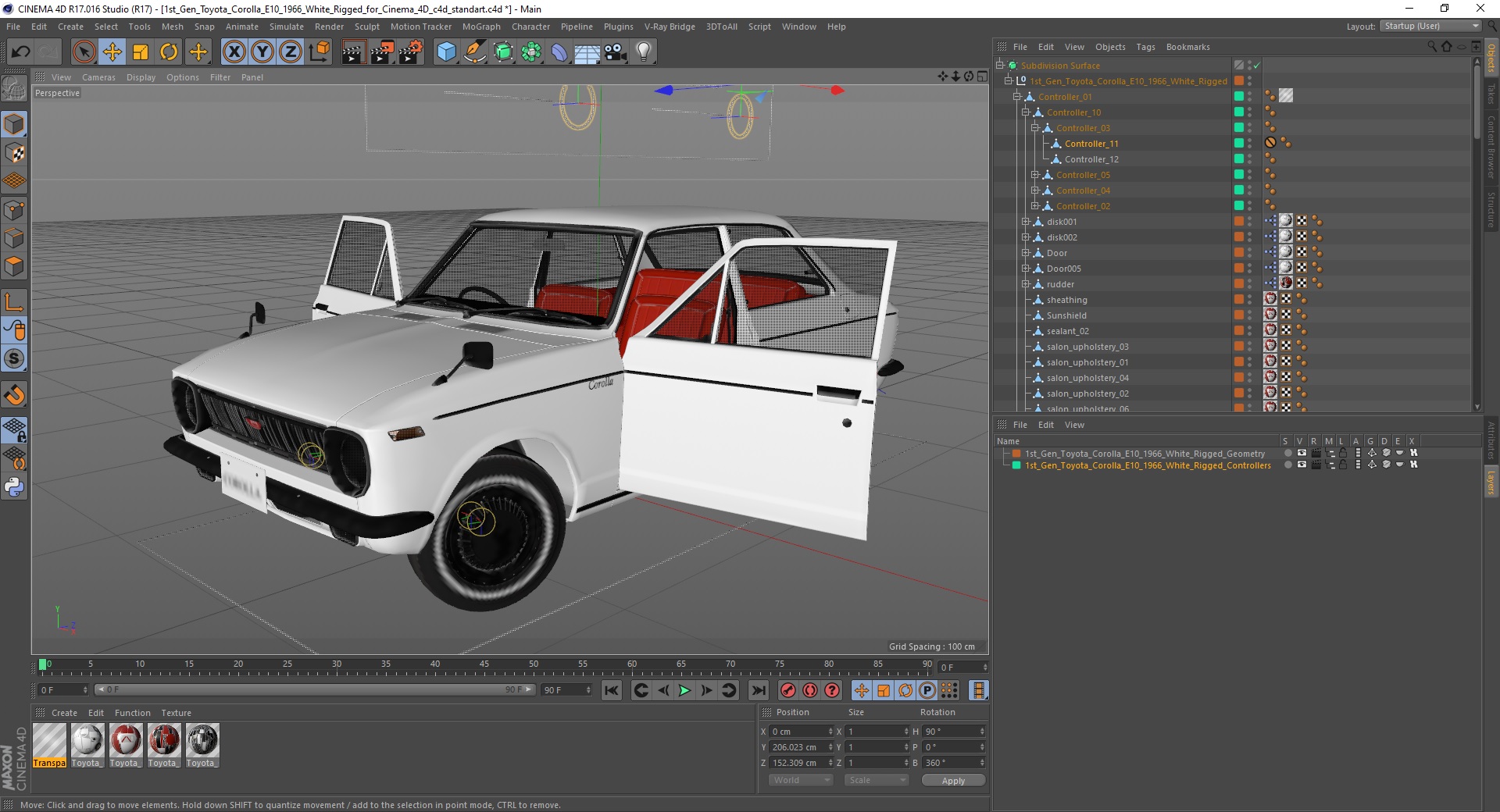Open the MoGraph menu
The width and height of the screenshot is (1500, 812).
(481, 27)
